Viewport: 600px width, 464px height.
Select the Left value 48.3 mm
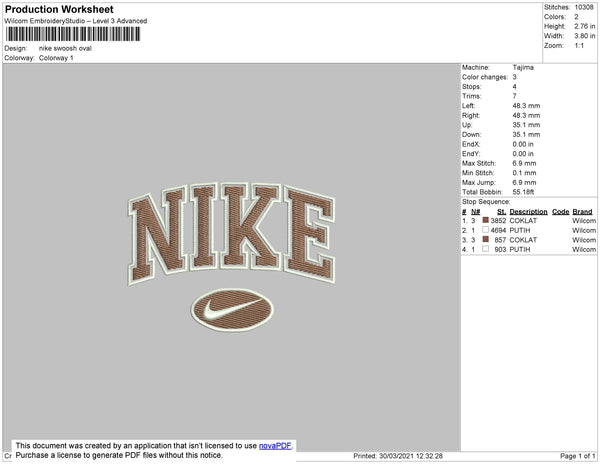527,106
